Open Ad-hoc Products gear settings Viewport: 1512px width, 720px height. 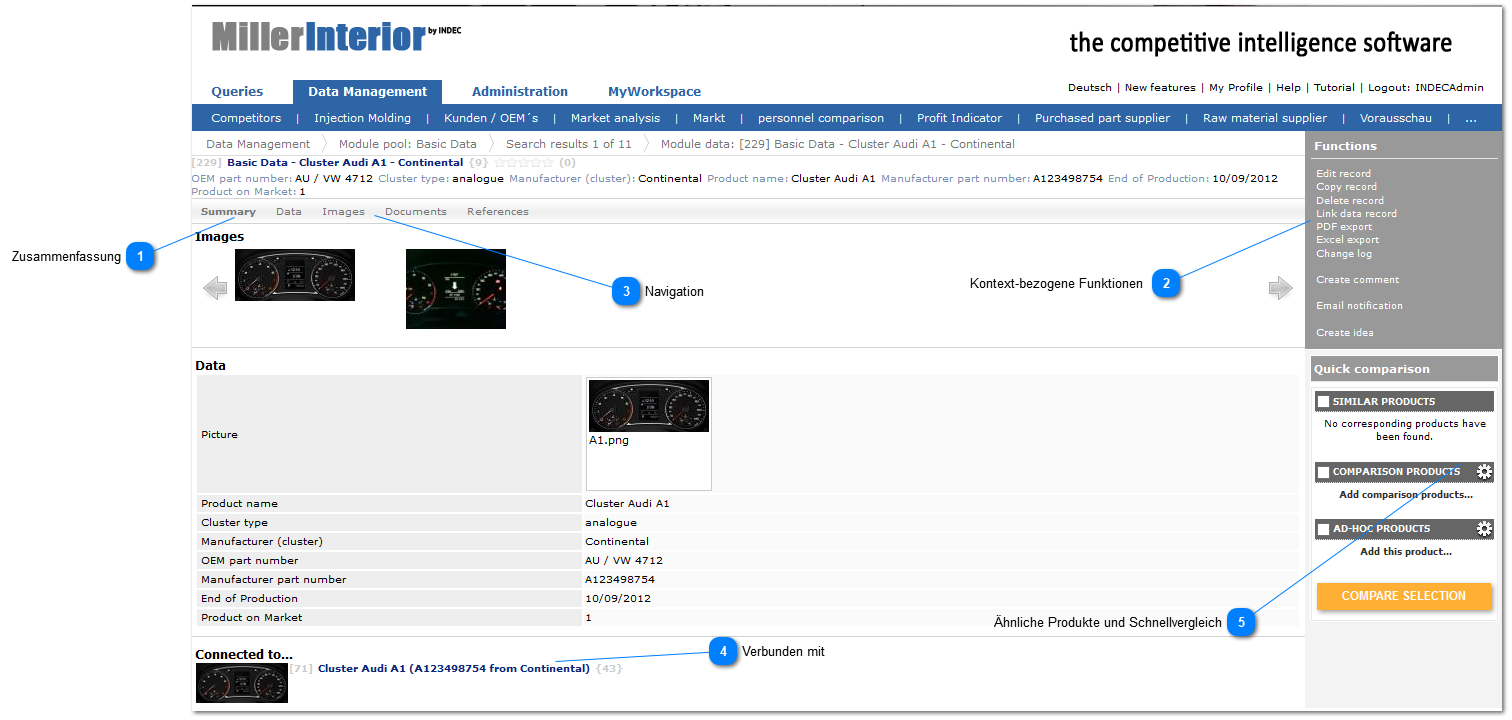pyautogui.click(x=1484, y=529)
